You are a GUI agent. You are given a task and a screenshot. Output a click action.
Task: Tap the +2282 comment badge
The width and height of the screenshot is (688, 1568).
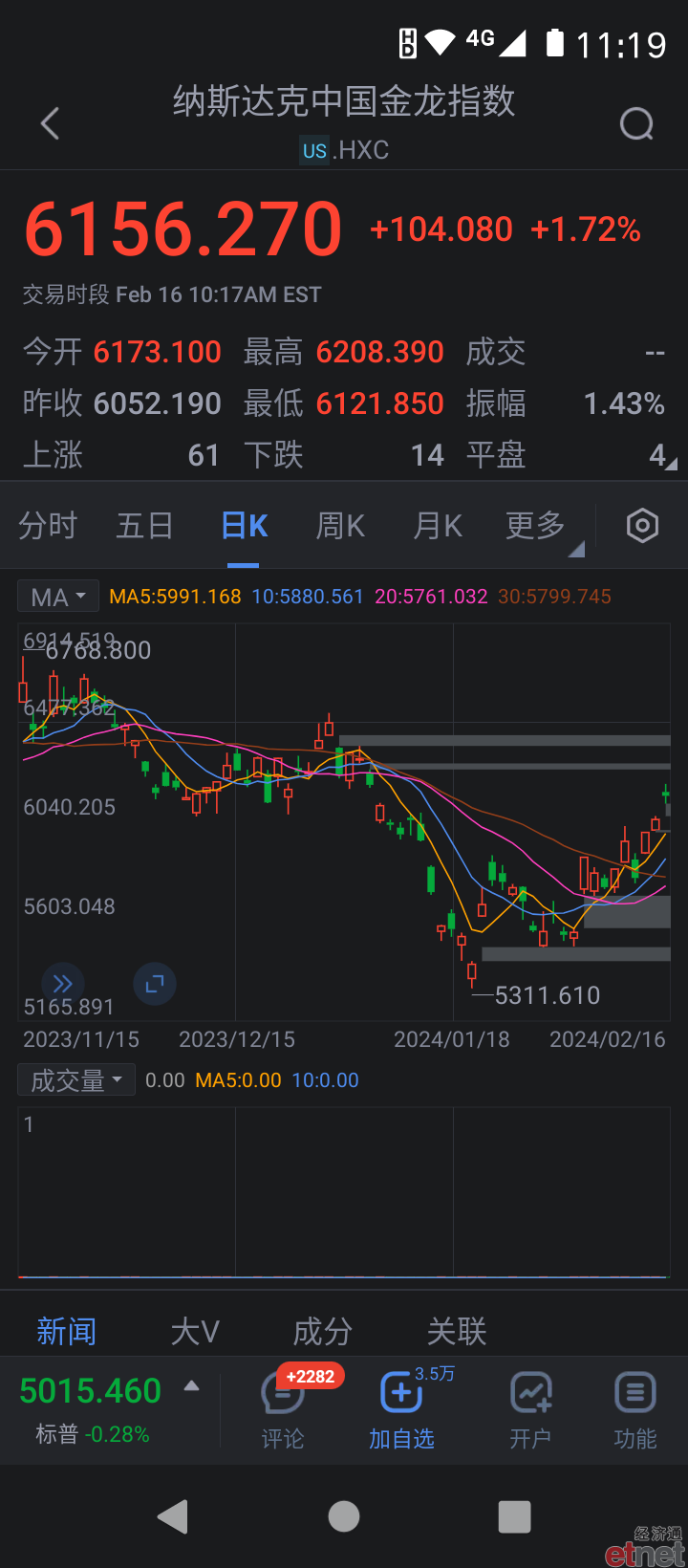click(x=310, y=1376)
